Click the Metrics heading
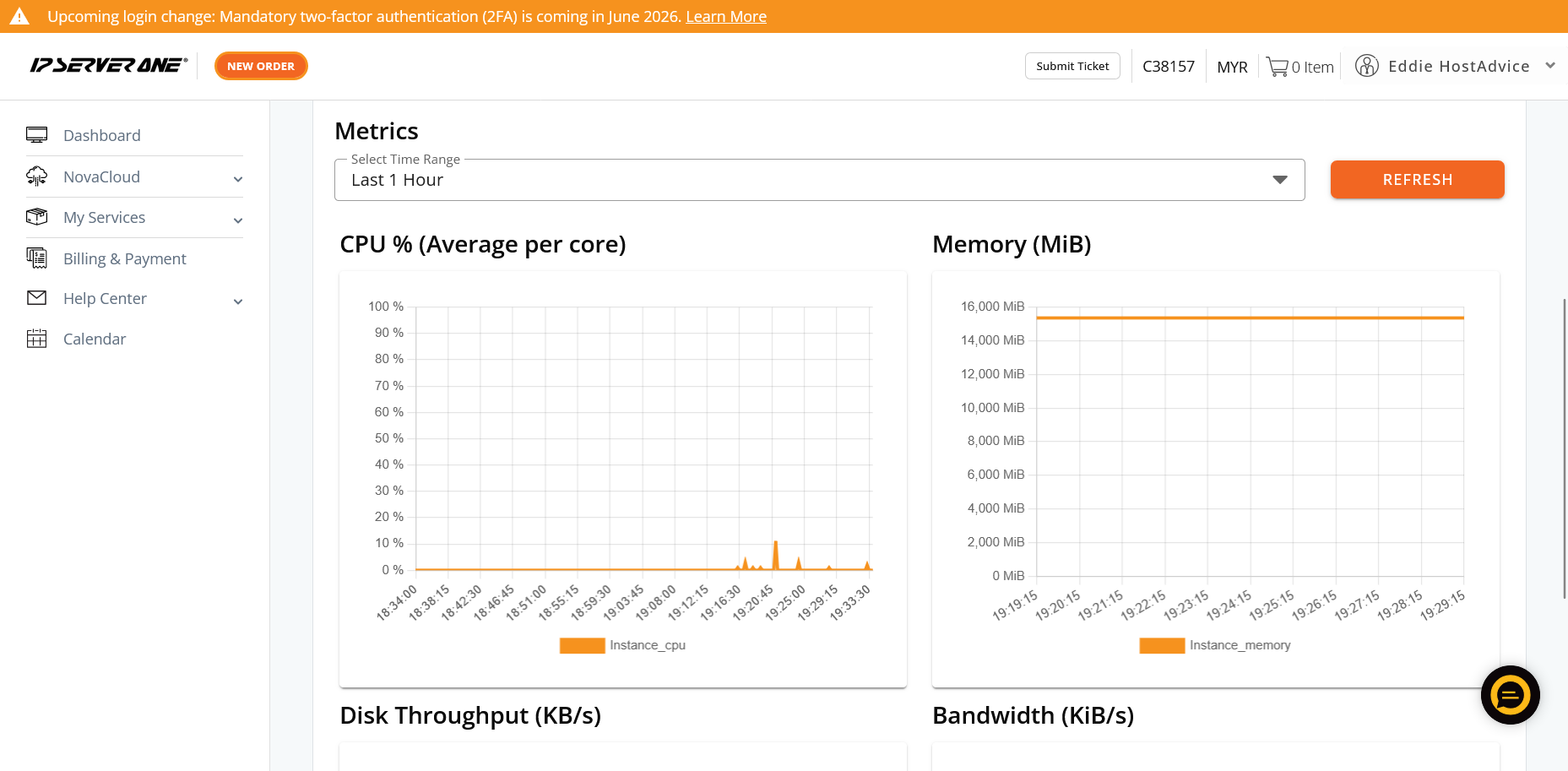The height and width of the screenshot is (771, 1568). coord(377,131)
